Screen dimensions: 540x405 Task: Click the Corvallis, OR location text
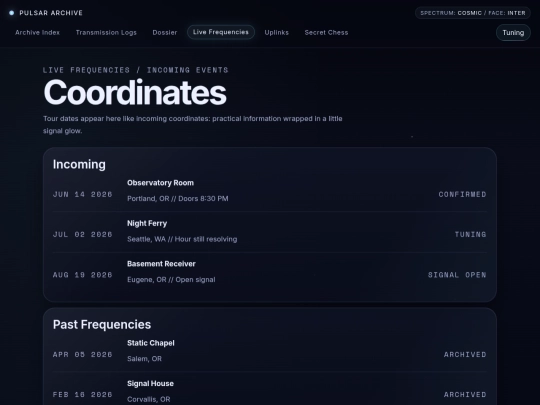(x=149, y=399)
